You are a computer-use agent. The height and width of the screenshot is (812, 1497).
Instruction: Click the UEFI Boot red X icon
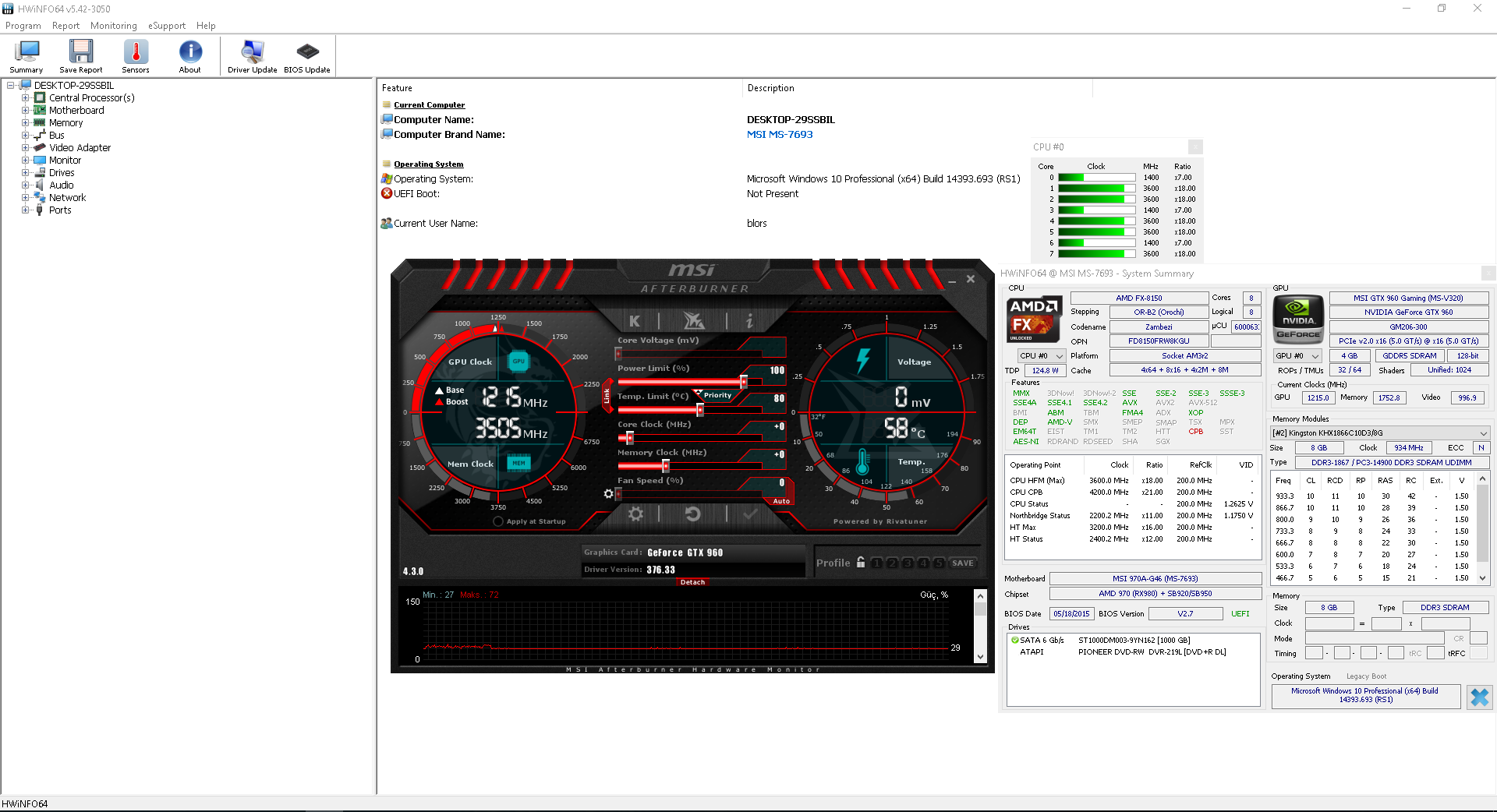pos(387,193)
